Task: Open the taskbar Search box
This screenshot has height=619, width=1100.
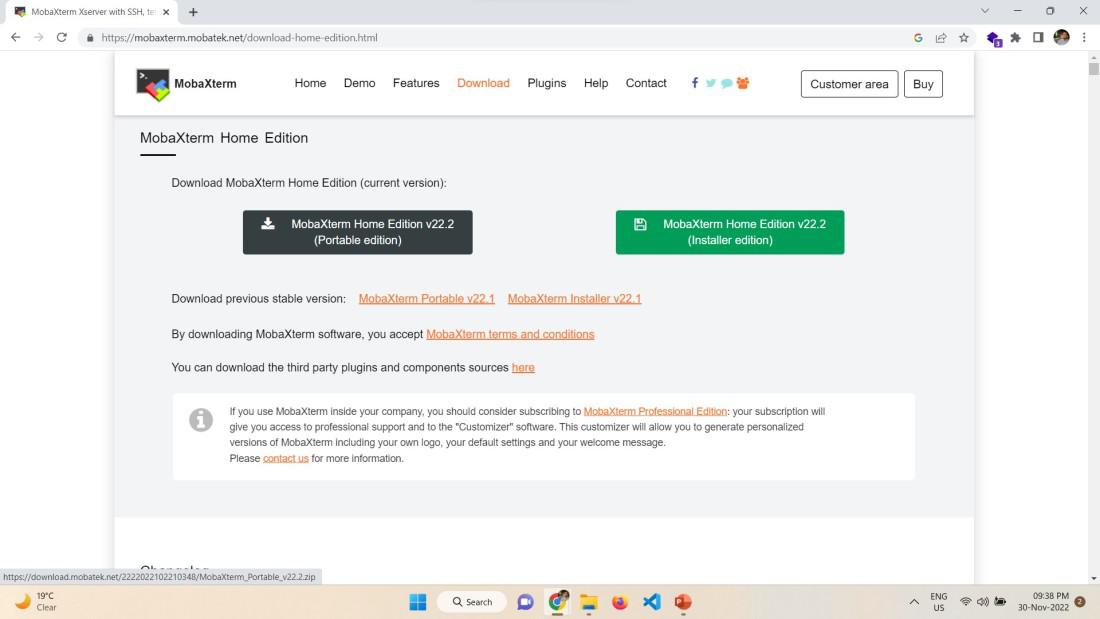Action: click(x=472, y=602)
